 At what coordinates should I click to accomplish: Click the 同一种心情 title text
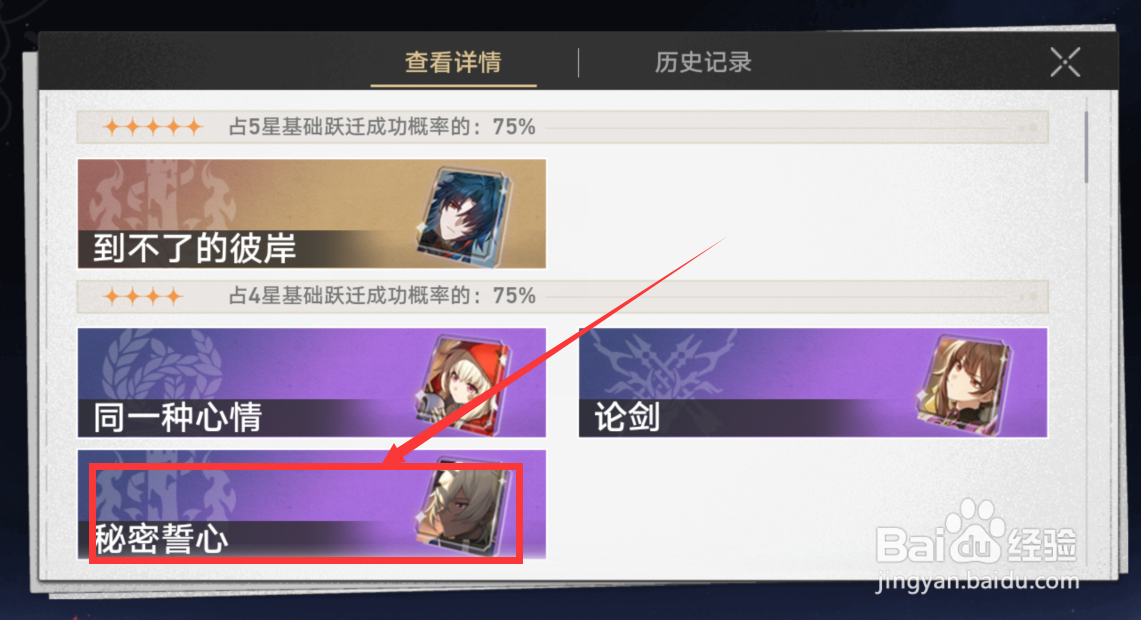pyautogui.click(x=177, y=418)
